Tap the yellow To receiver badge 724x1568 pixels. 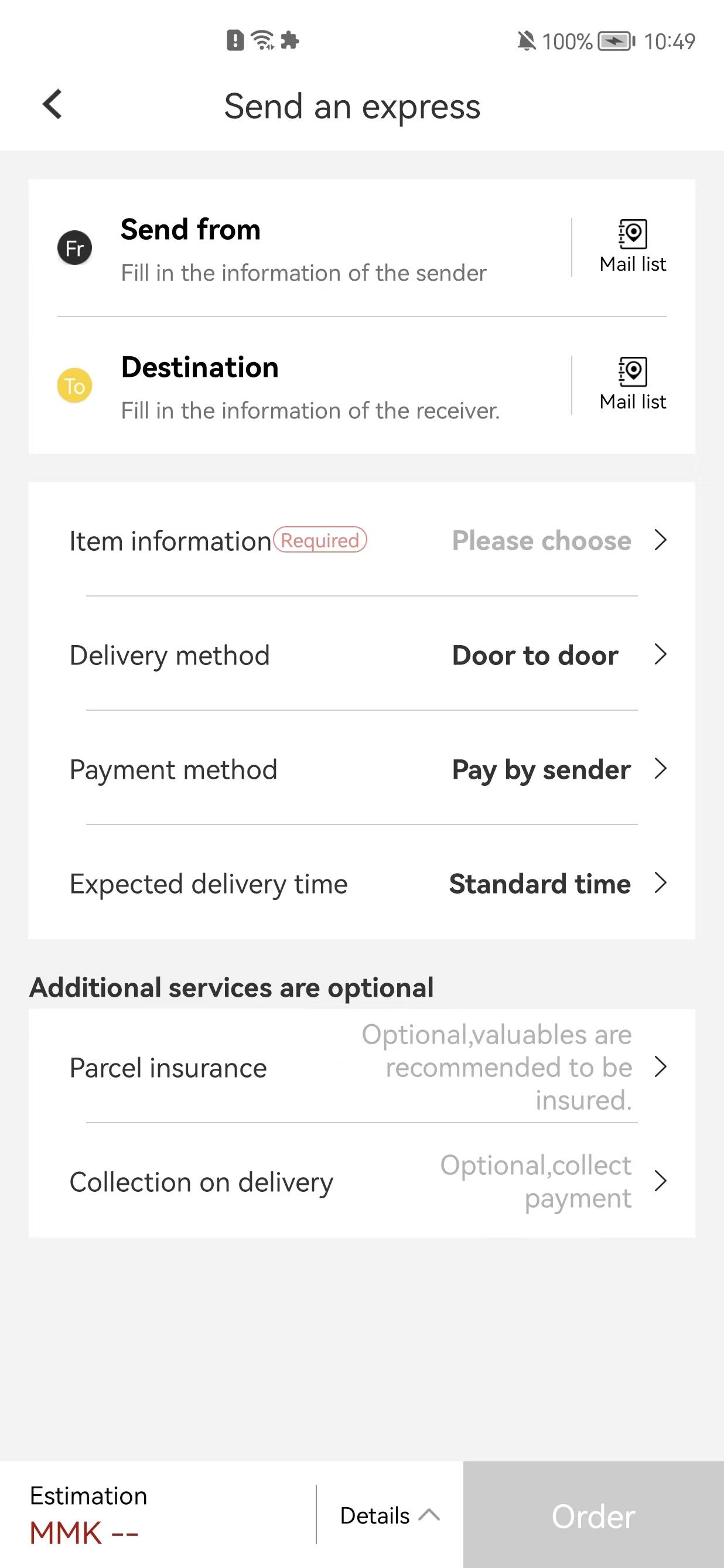point(75,386)
